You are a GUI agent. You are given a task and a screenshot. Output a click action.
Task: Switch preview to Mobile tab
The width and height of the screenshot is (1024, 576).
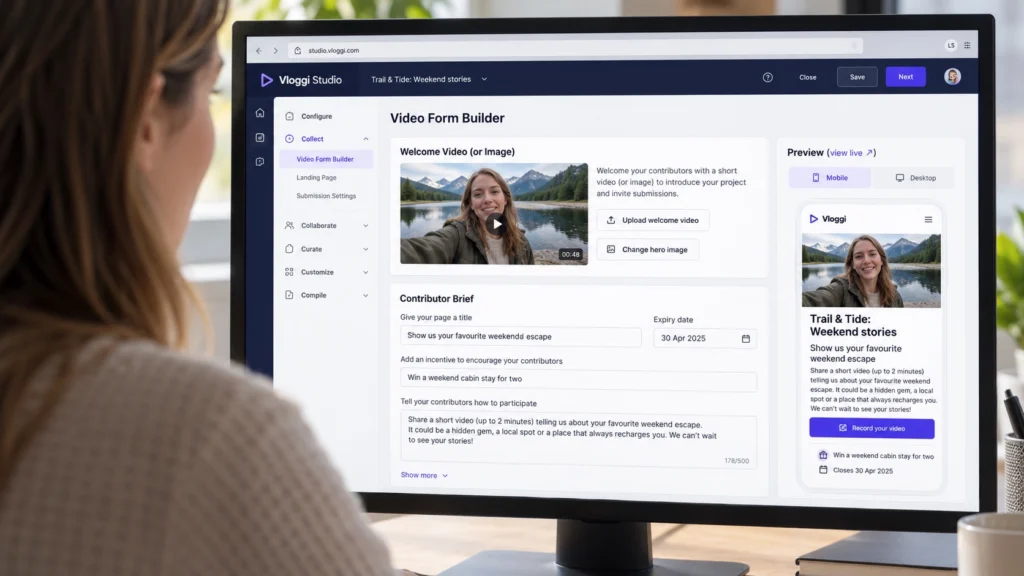pos(829,178)
